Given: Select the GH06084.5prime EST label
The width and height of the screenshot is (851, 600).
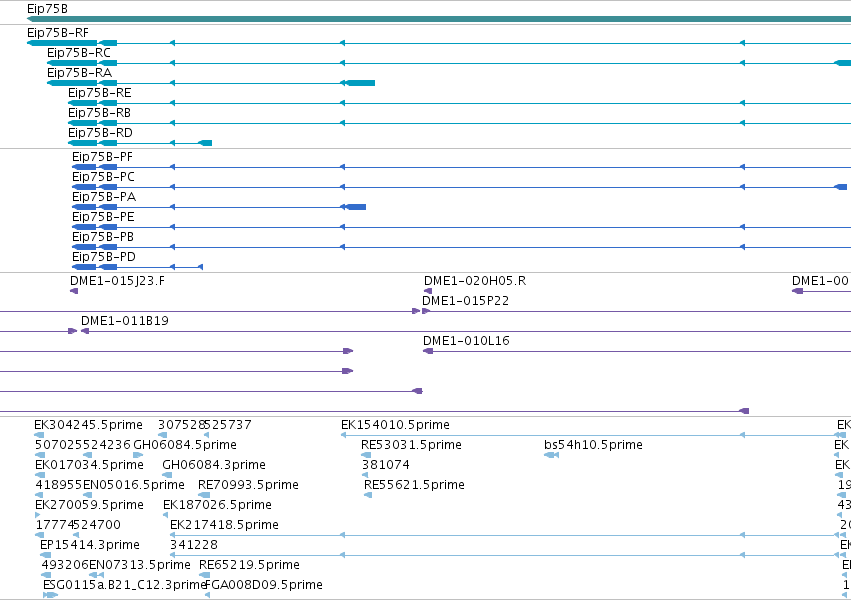Looking at the screenshot, I should (x=185, y=445).
